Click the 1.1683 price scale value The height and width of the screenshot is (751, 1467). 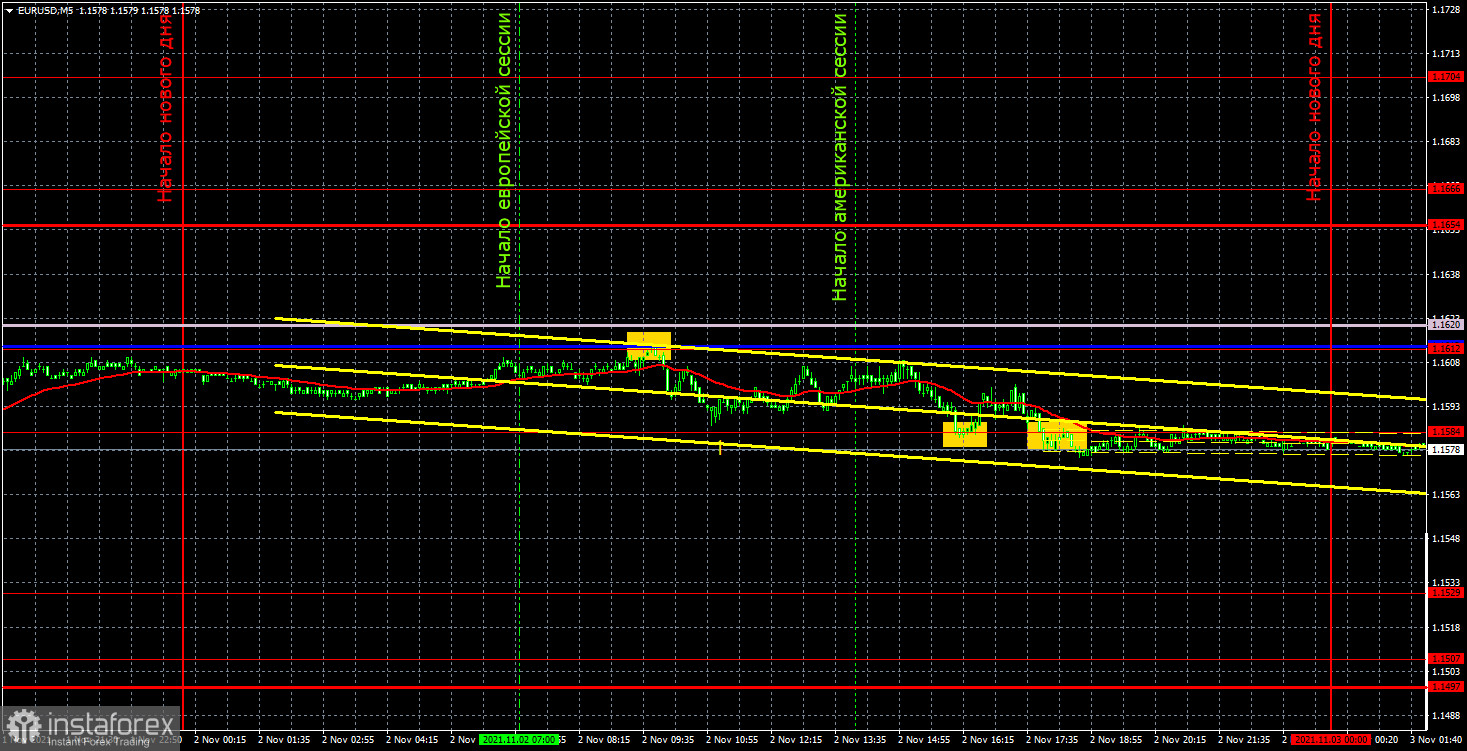tap(1447, 142)
